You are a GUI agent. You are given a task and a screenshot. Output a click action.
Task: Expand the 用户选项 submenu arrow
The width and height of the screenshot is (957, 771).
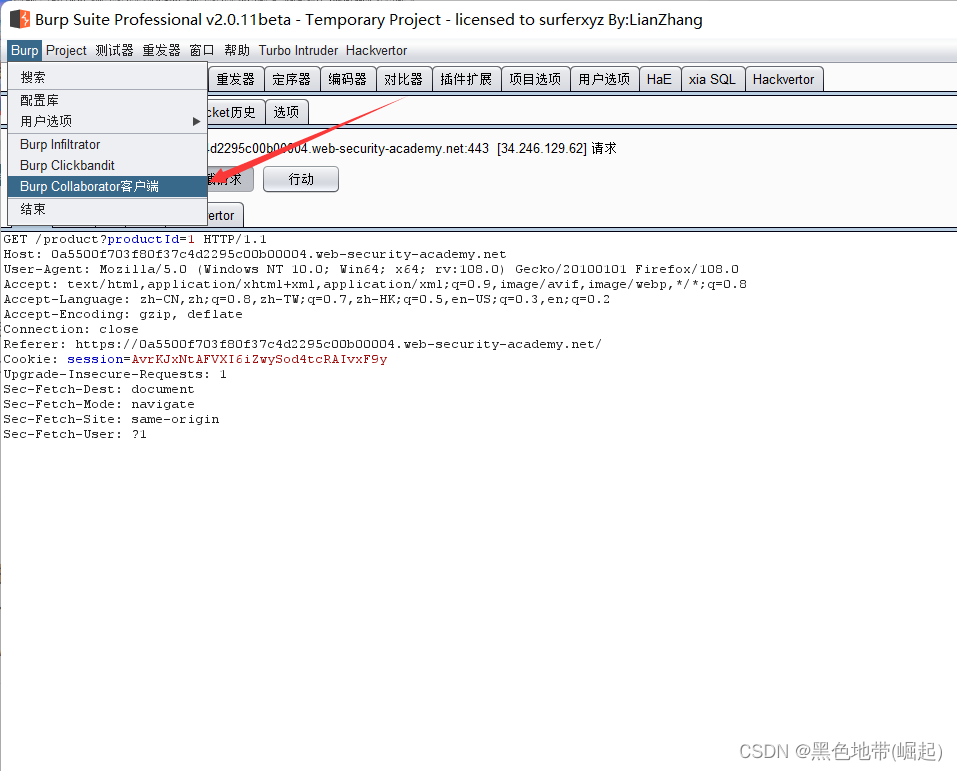coord(196,121)
